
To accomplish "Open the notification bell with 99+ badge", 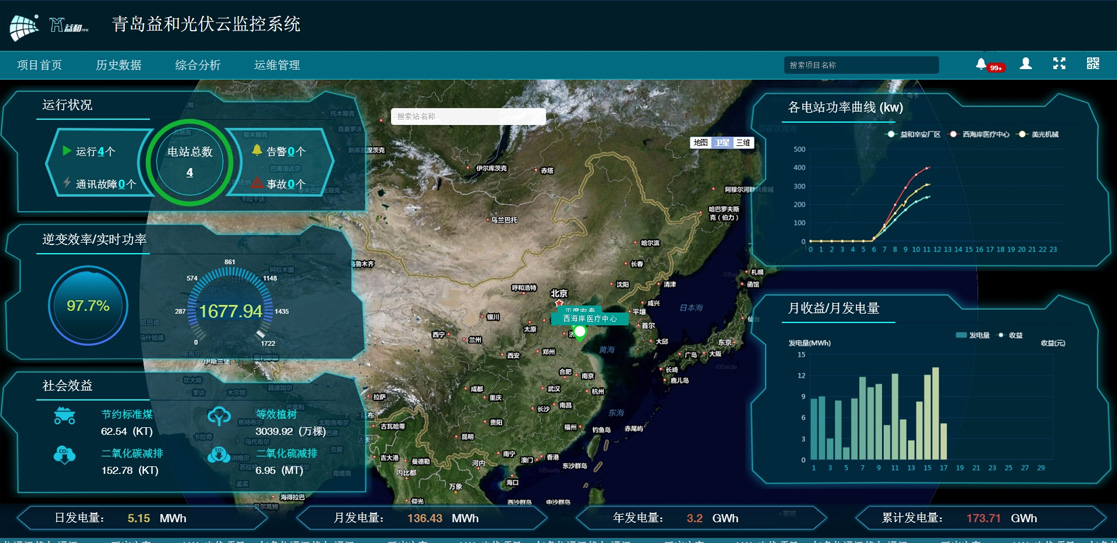I will click(982, 64).
